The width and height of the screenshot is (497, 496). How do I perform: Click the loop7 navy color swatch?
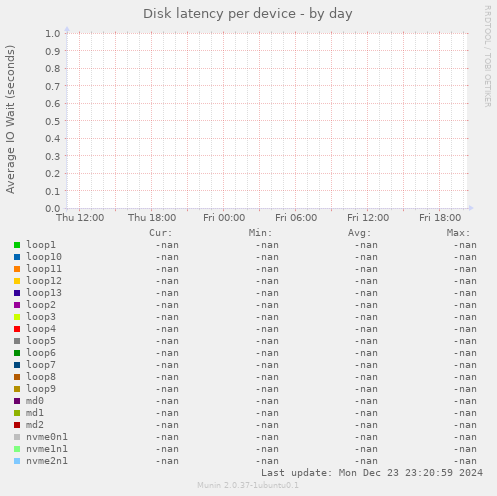[17, 365]
